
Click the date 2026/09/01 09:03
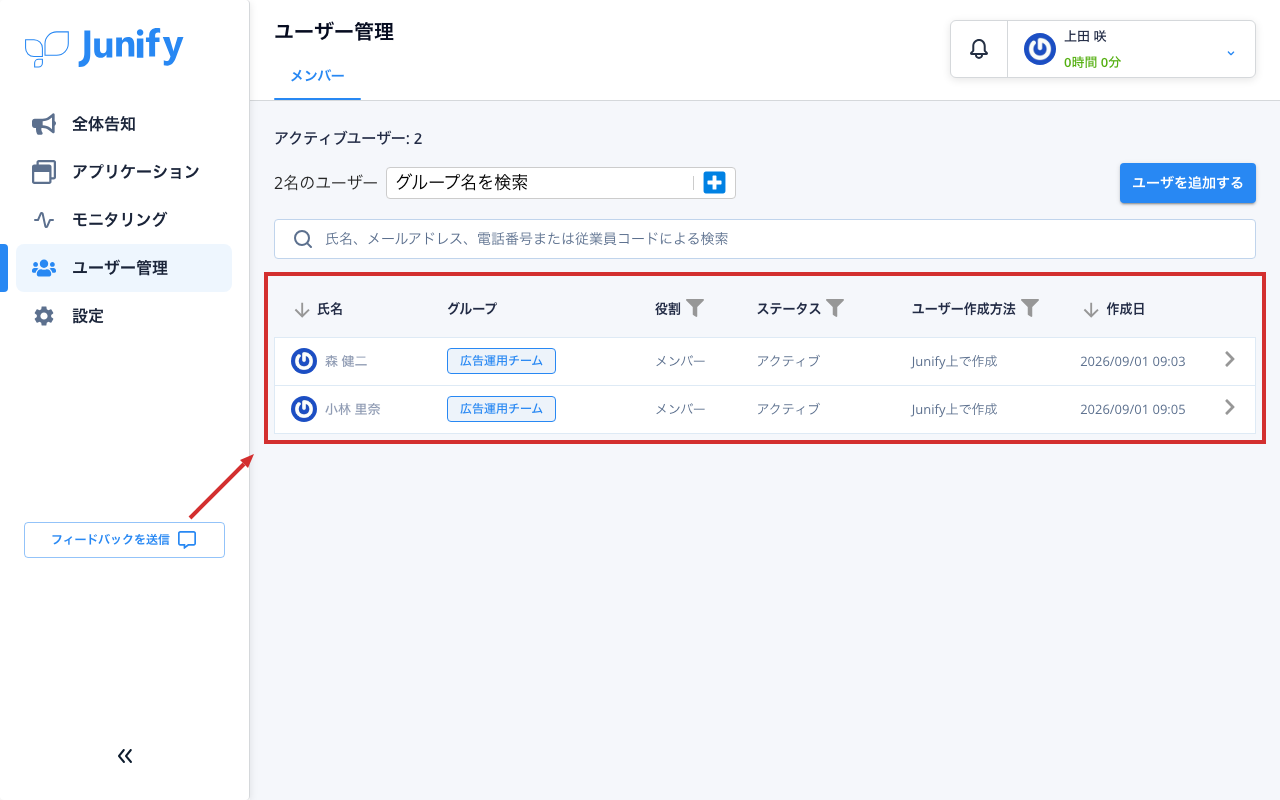tap(1133, 361)
